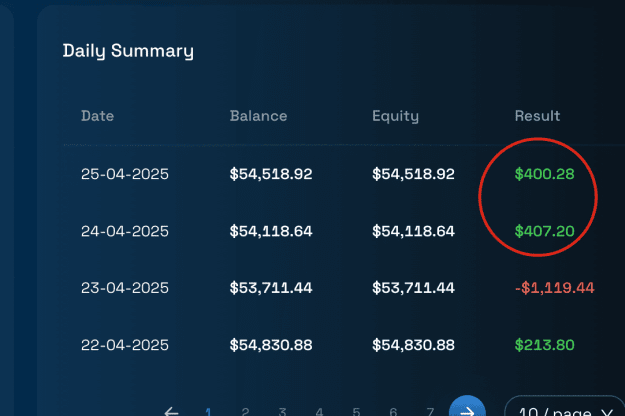This screenshot has width=625, height=416.
Task: Click the Equity column header
Action: pyautogui.click(x=395, y=116)
